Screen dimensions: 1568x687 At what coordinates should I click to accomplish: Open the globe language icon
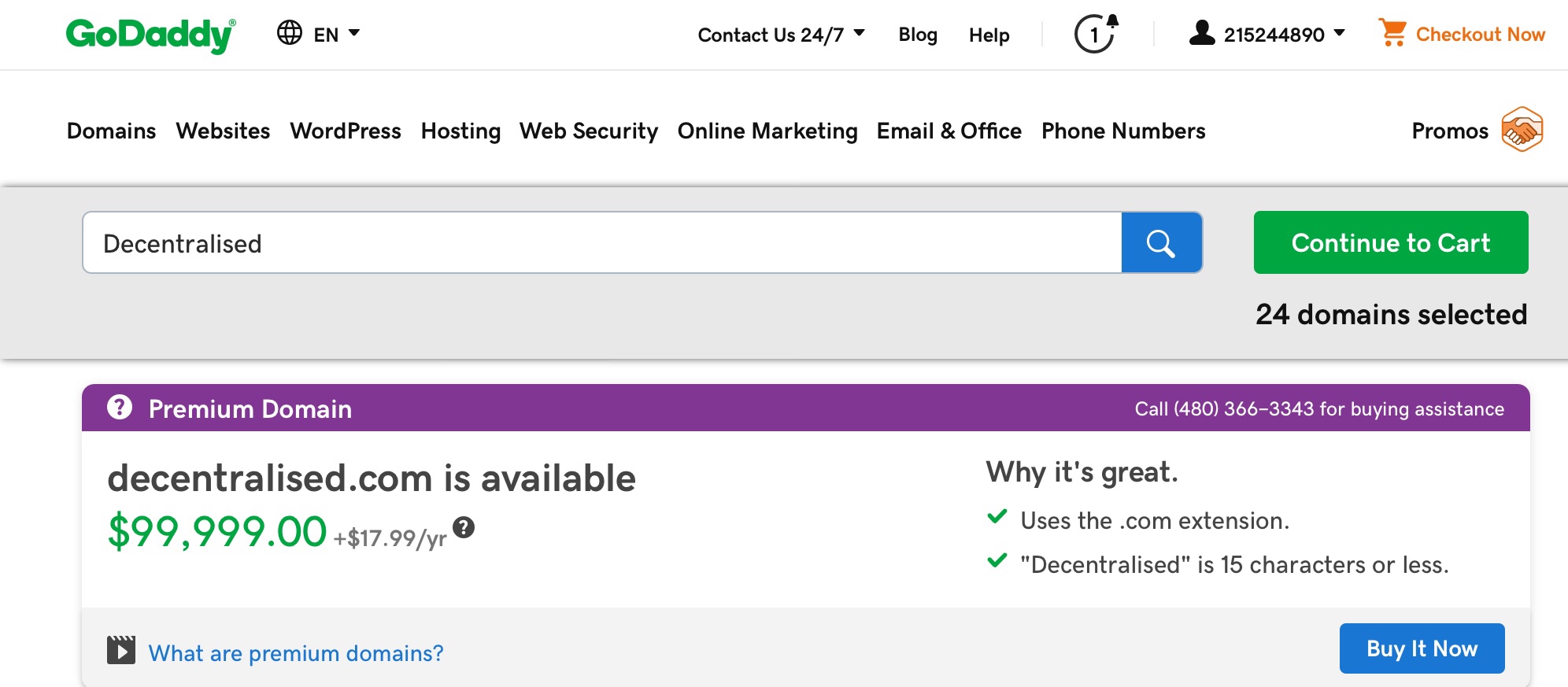290,33
